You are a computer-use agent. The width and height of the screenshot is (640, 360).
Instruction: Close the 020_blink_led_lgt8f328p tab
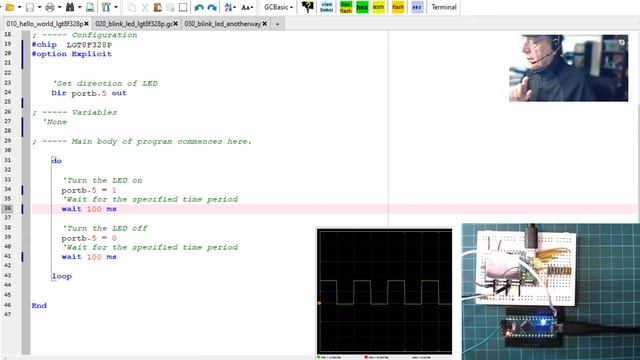pos(175,24)
